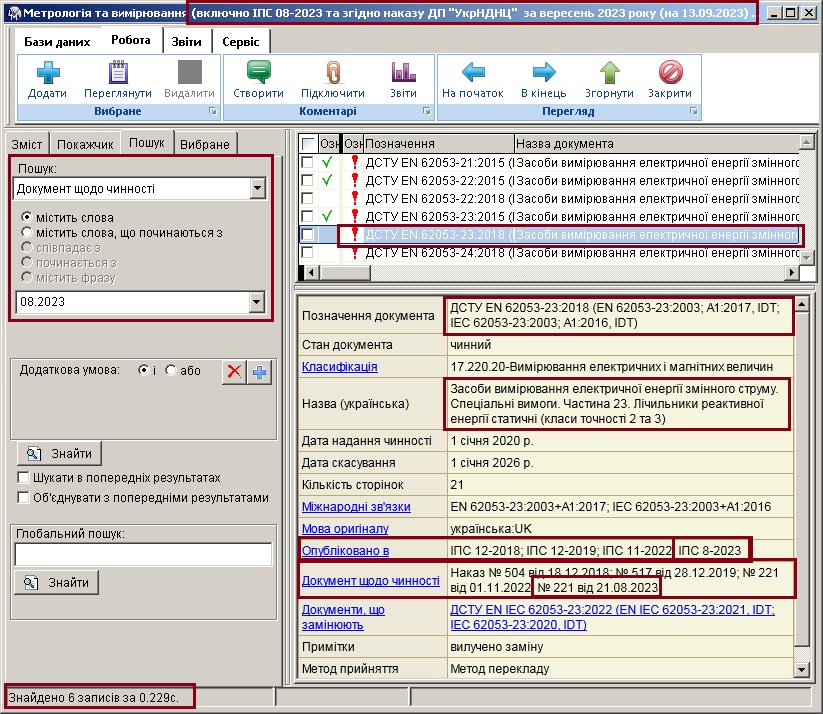Open the Вибране group dialog launcher
This screenshot has width=823, height=714.
pos(213,111)
